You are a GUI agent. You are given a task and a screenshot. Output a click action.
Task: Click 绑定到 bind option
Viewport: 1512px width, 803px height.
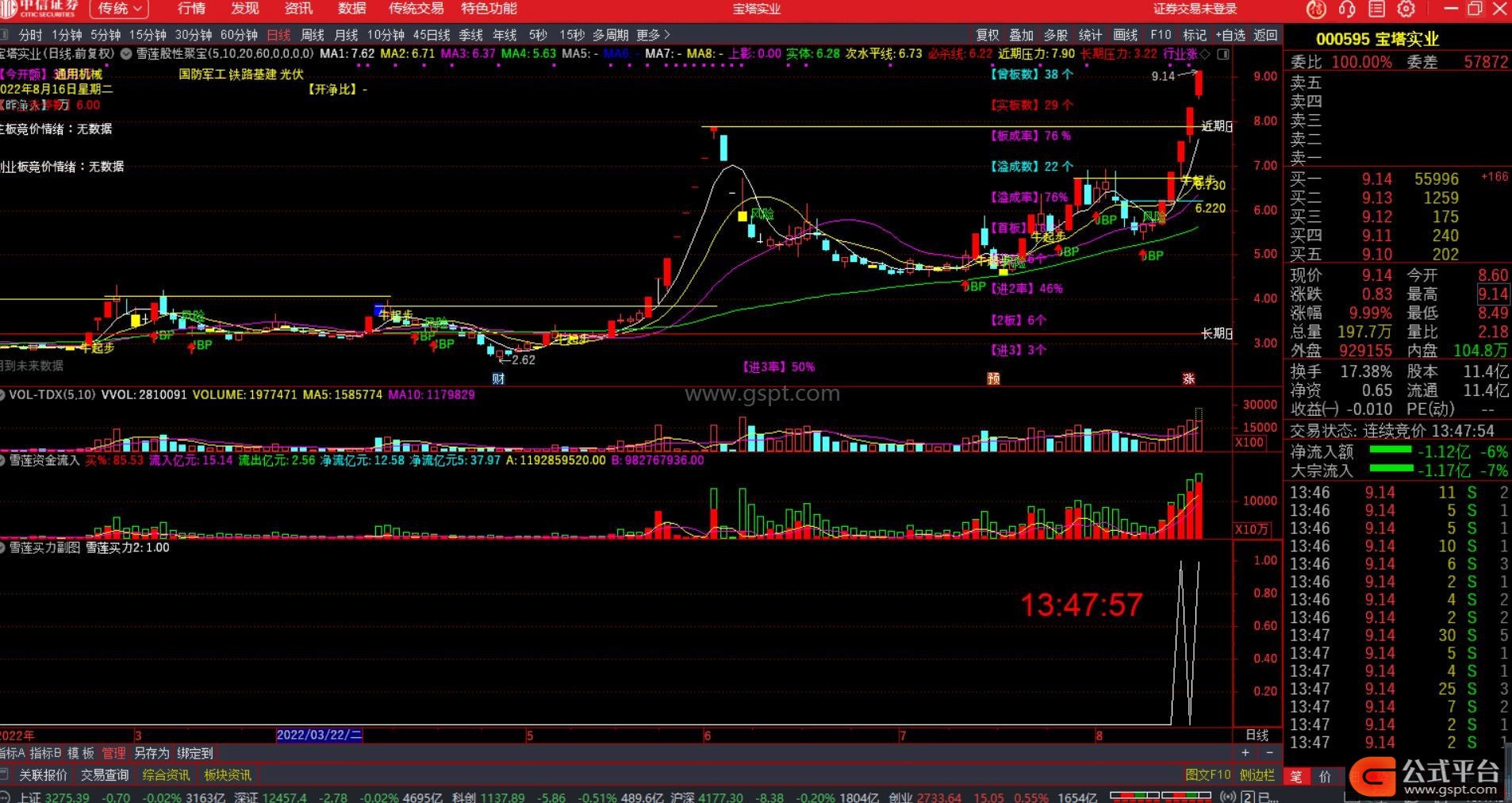(x=194, y=753)
